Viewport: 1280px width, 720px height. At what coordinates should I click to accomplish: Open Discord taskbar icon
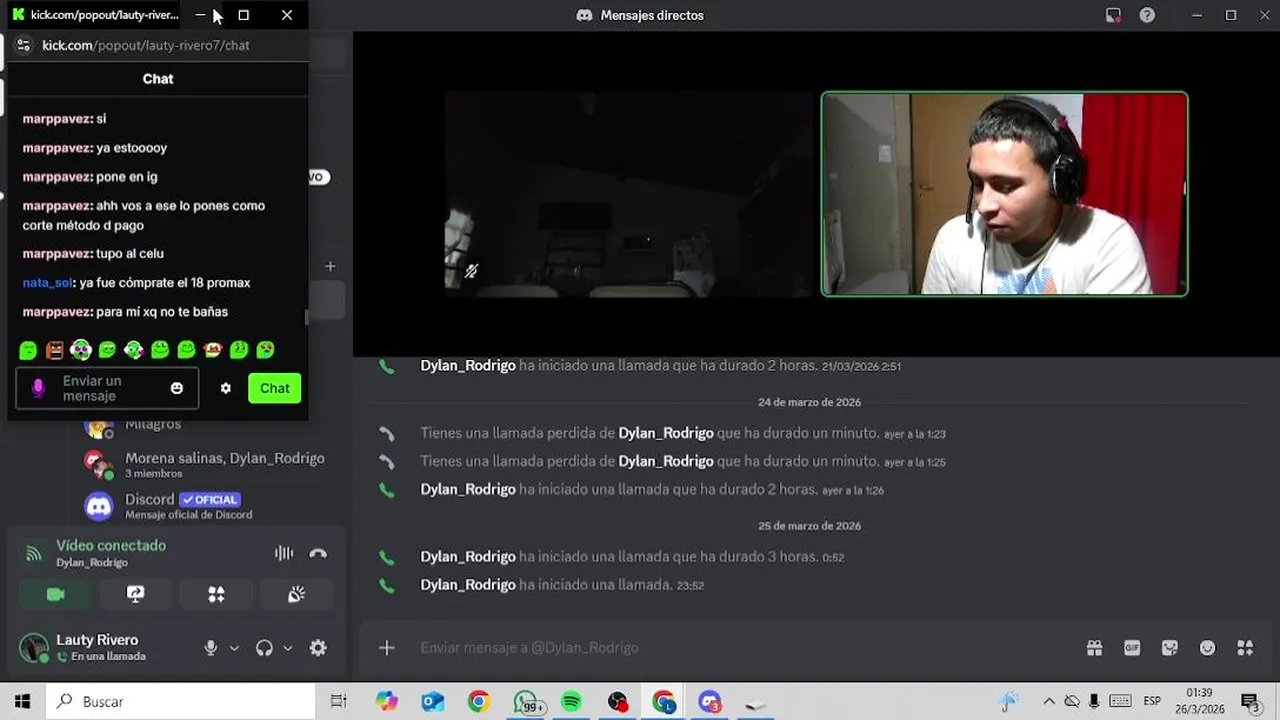[710, 702]
